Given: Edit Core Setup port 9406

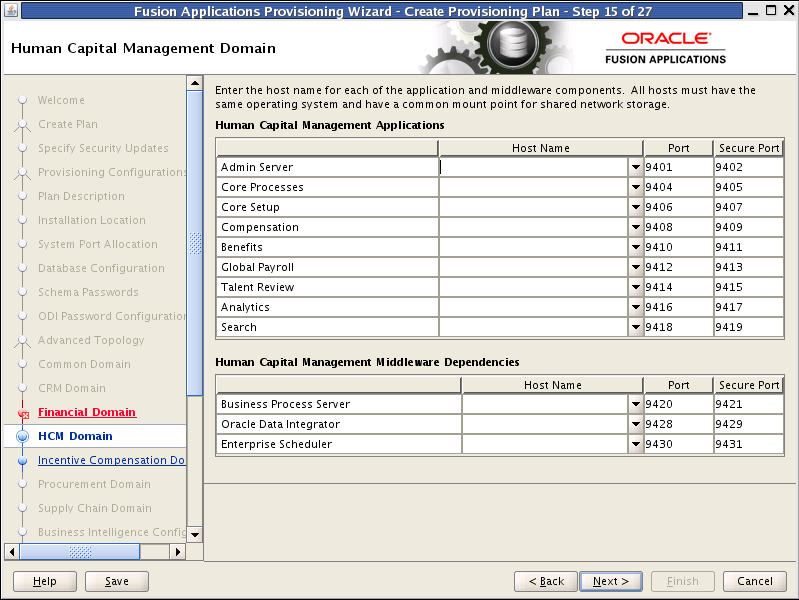Looking at the screenshot, I should point(678,207).
